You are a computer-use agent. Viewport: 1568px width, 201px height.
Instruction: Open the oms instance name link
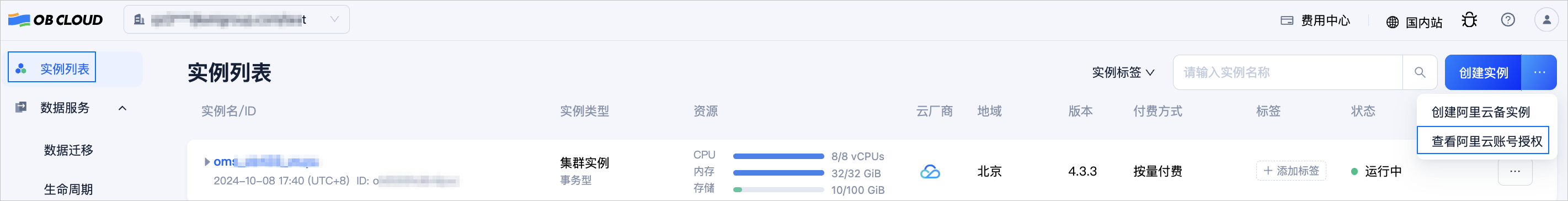[x=266, y=162]
